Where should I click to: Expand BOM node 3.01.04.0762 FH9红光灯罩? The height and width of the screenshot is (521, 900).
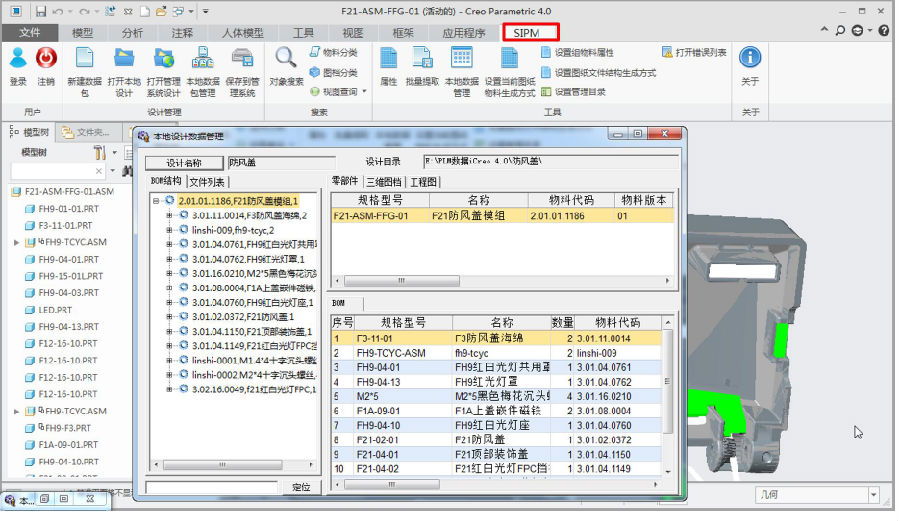pos(169,259)
